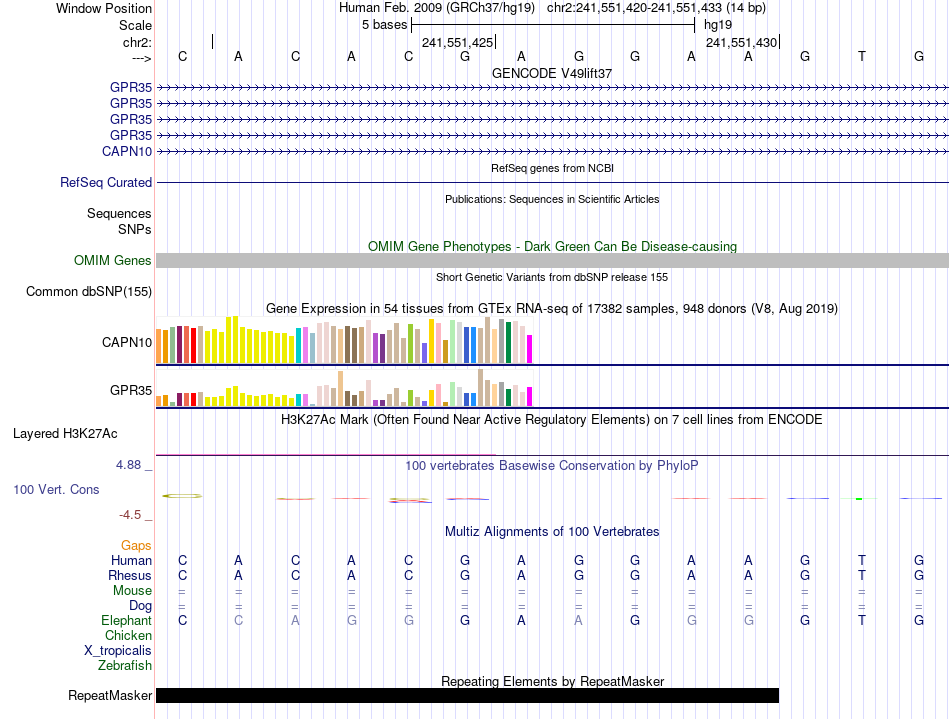Viewport: 950px width, 719px height.
Task: Click the CAPN10 GTEx expression bar chart
Action: pos(344,340)
